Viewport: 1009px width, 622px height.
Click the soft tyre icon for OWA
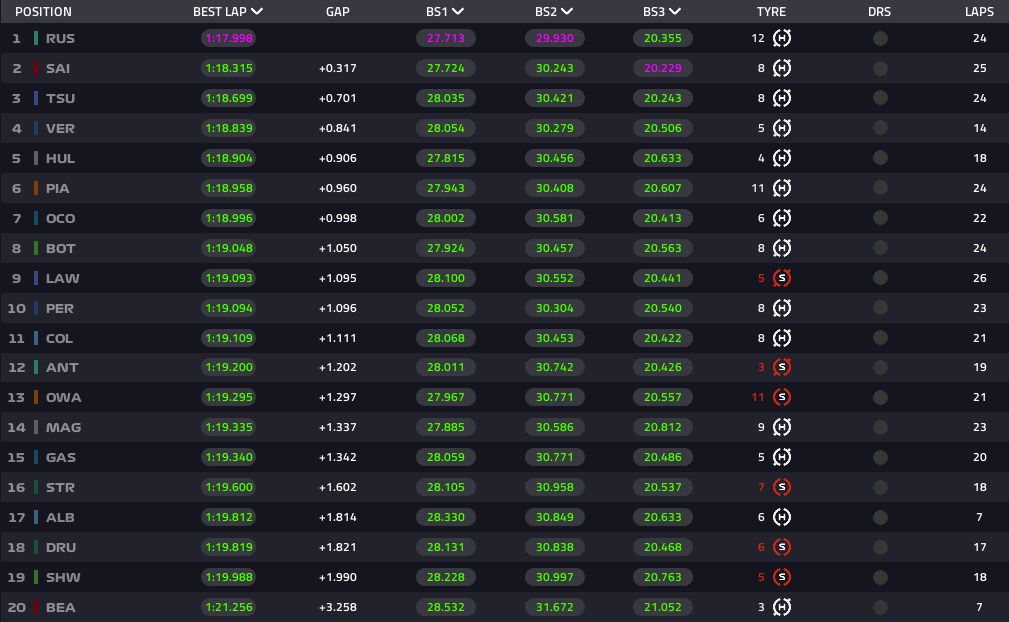tap(781, 397)
